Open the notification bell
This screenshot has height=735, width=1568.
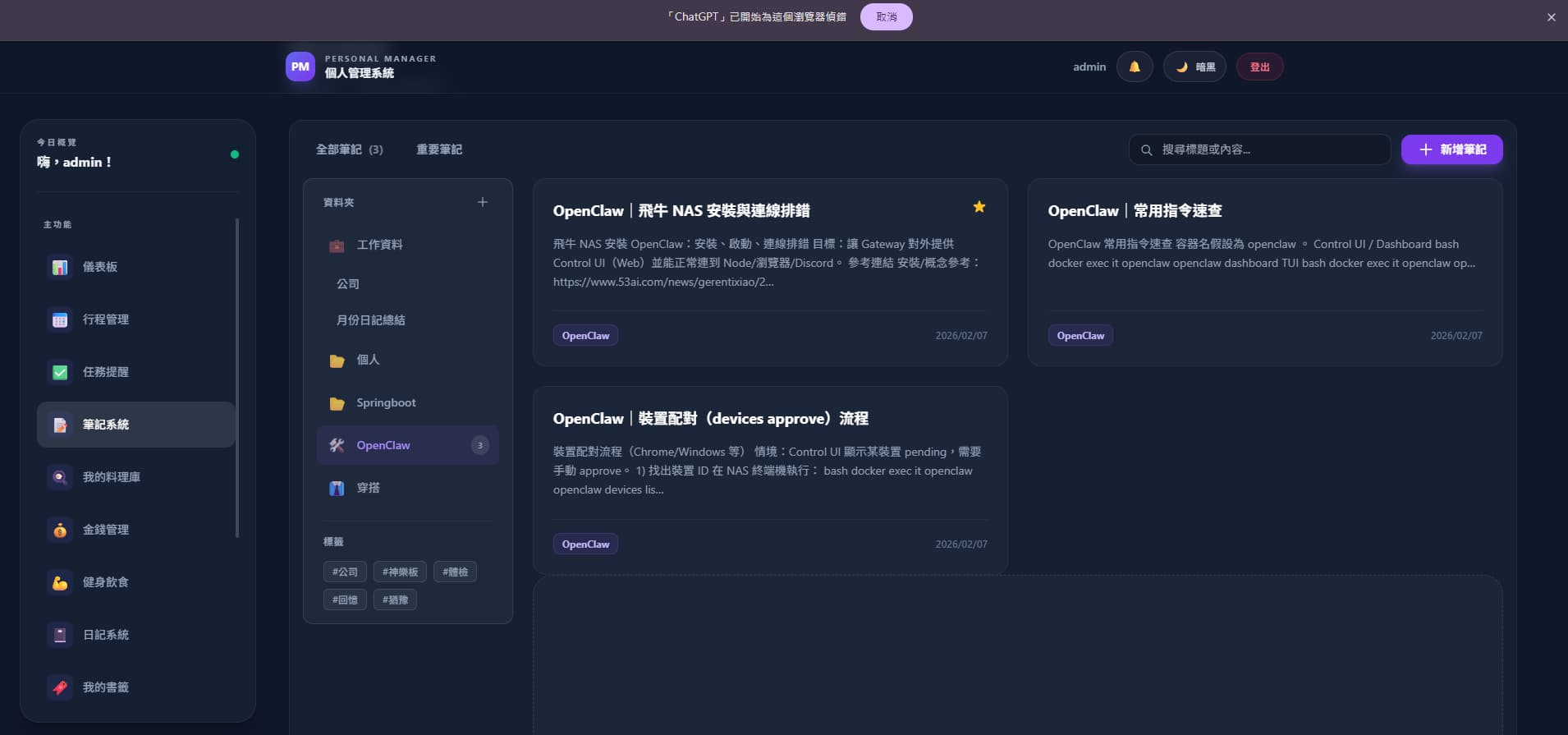click(1135, 67)
